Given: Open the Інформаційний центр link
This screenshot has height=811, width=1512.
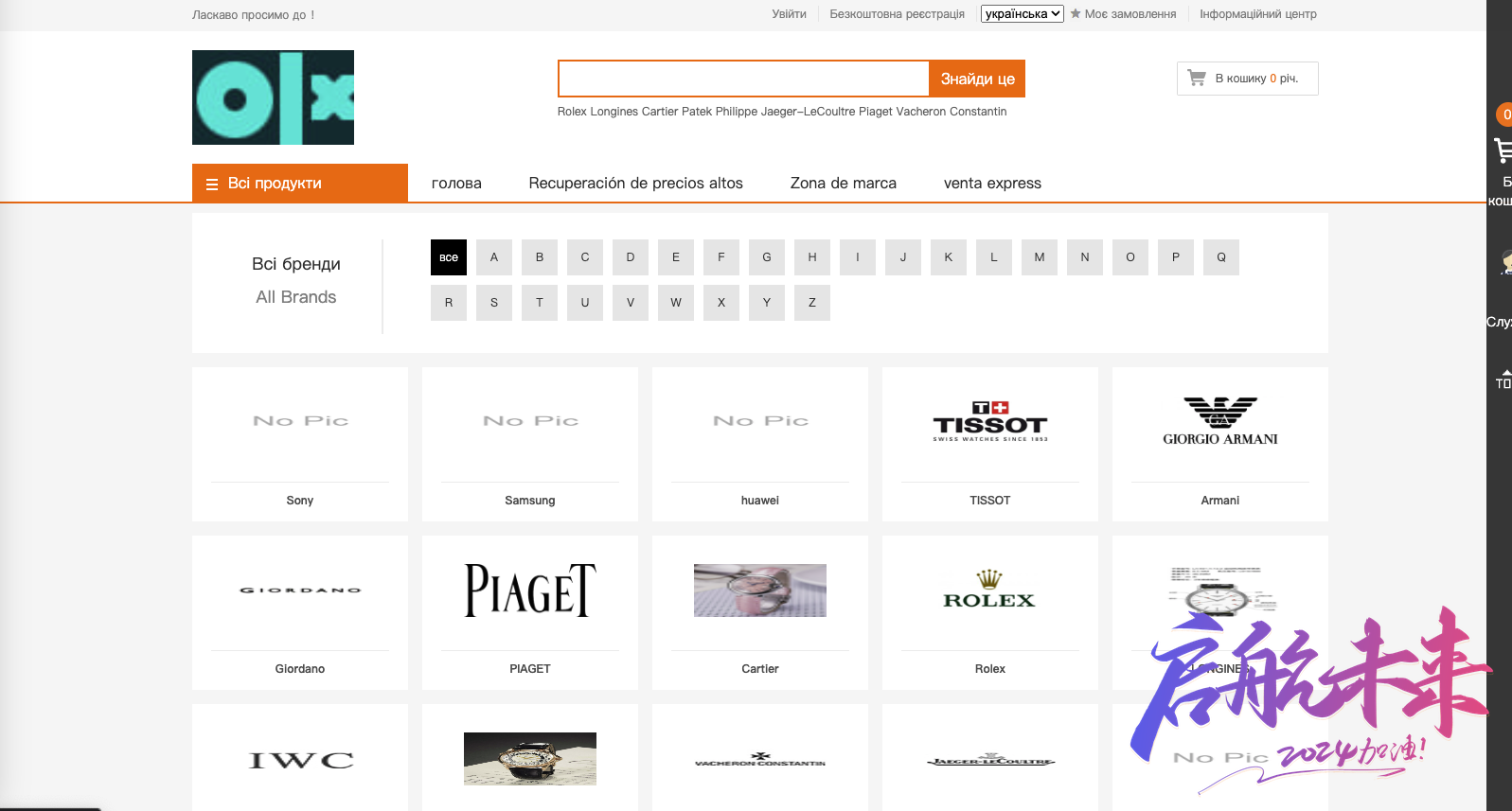Looking at the screenshot, I should coord(1258,14).
